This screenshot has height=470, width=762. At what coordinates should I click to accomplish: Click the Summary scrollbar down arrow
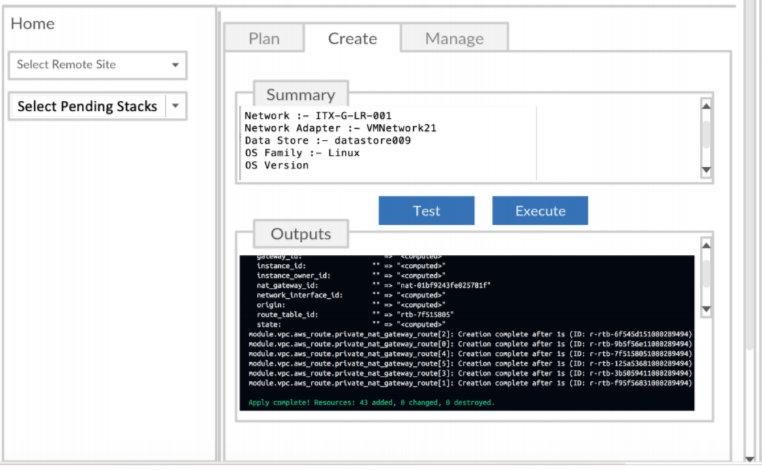click(706, 170)
